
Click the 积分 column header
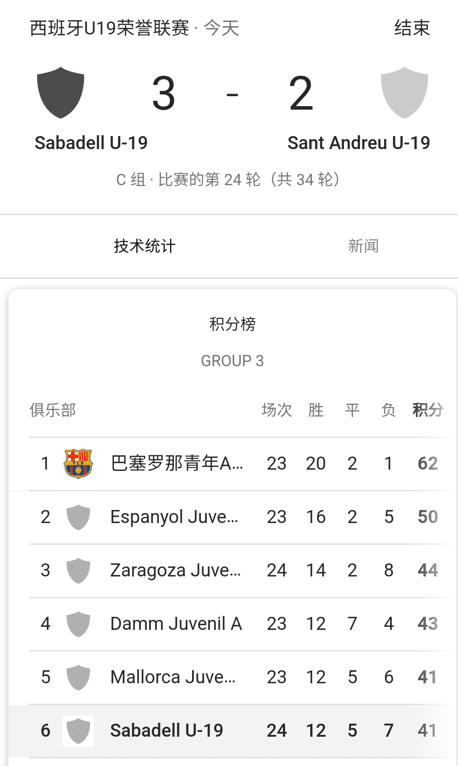428,410
